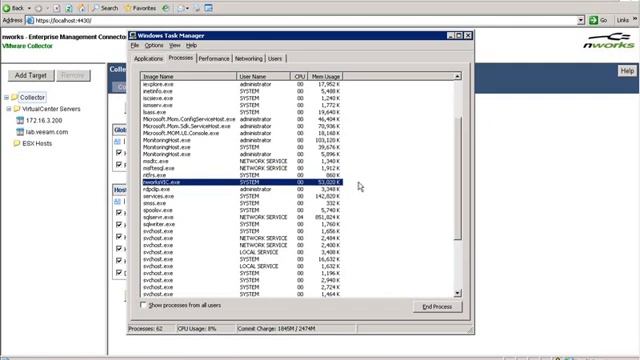
Task: Click the End Process button
Action: 437,307
